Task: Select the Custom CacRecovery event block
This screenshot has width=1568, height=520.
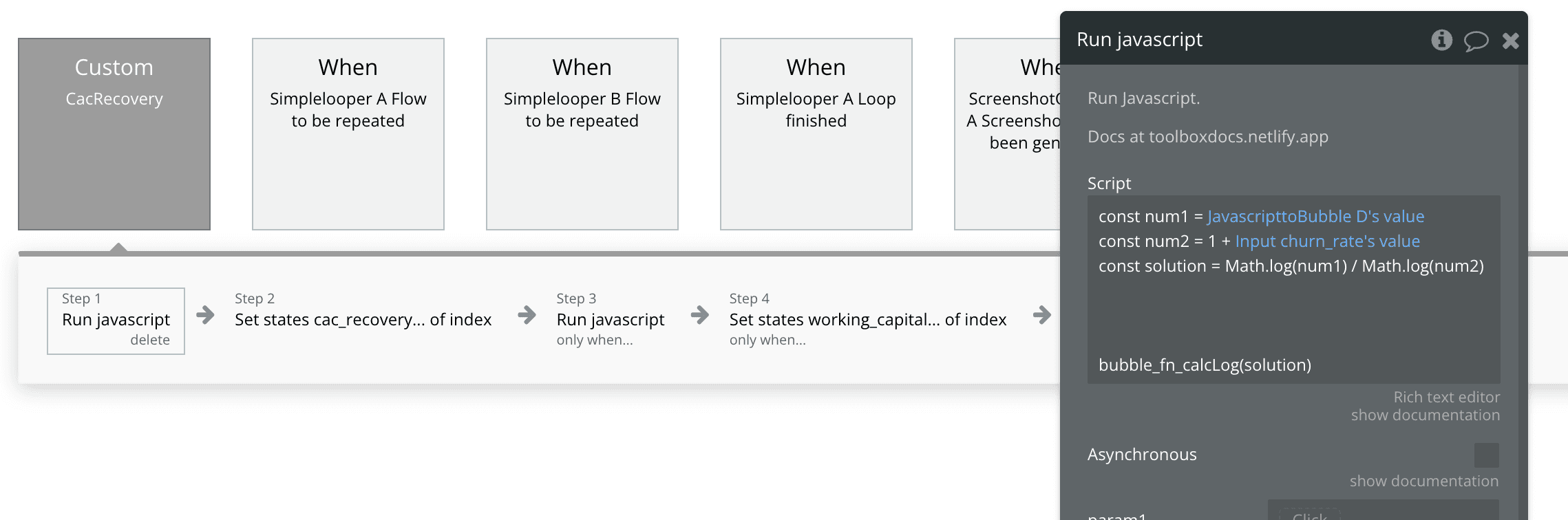Action: tap(114, 134)
